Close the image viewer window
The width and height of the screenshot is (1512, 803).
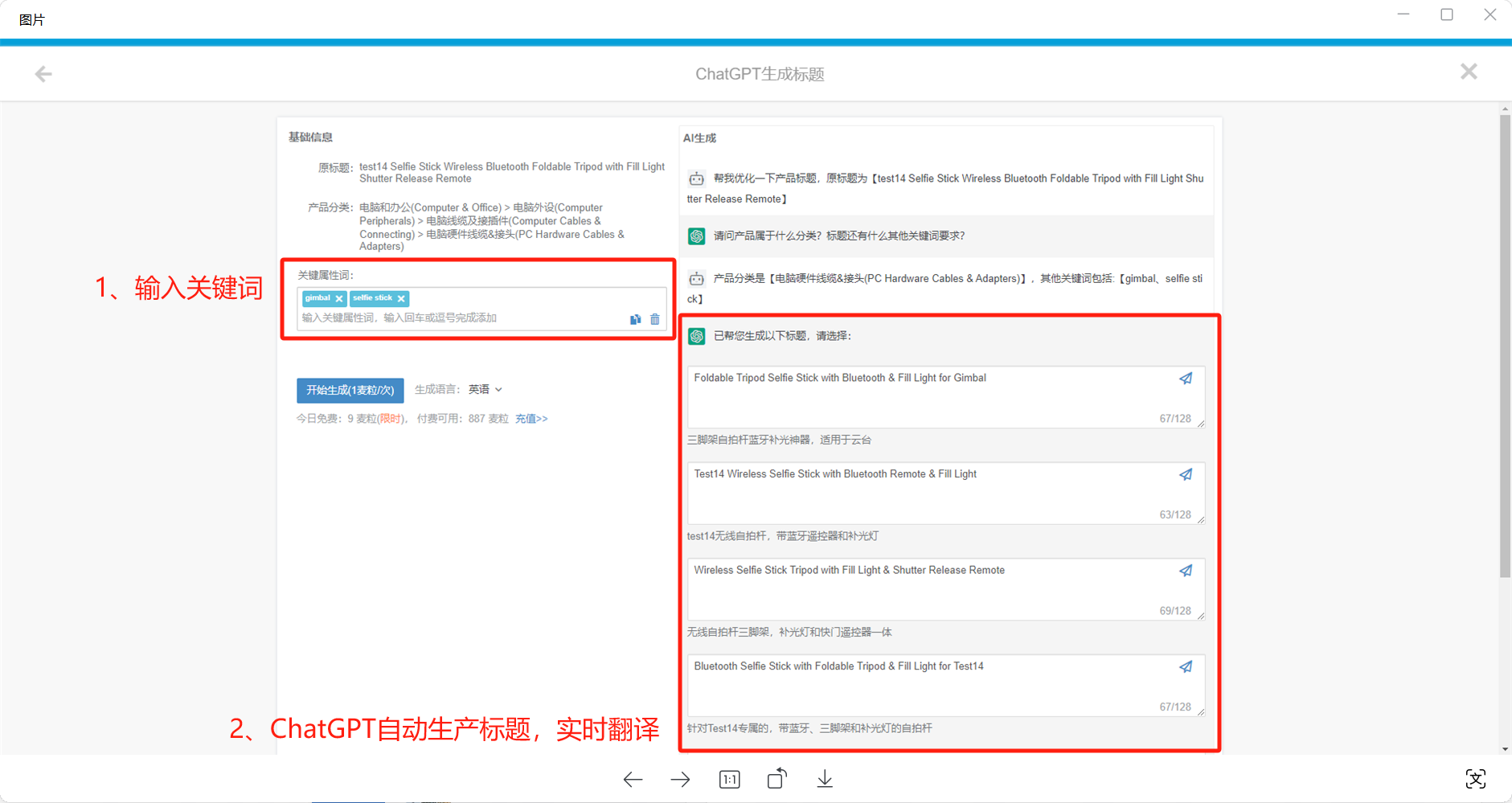coord(1490,14)
